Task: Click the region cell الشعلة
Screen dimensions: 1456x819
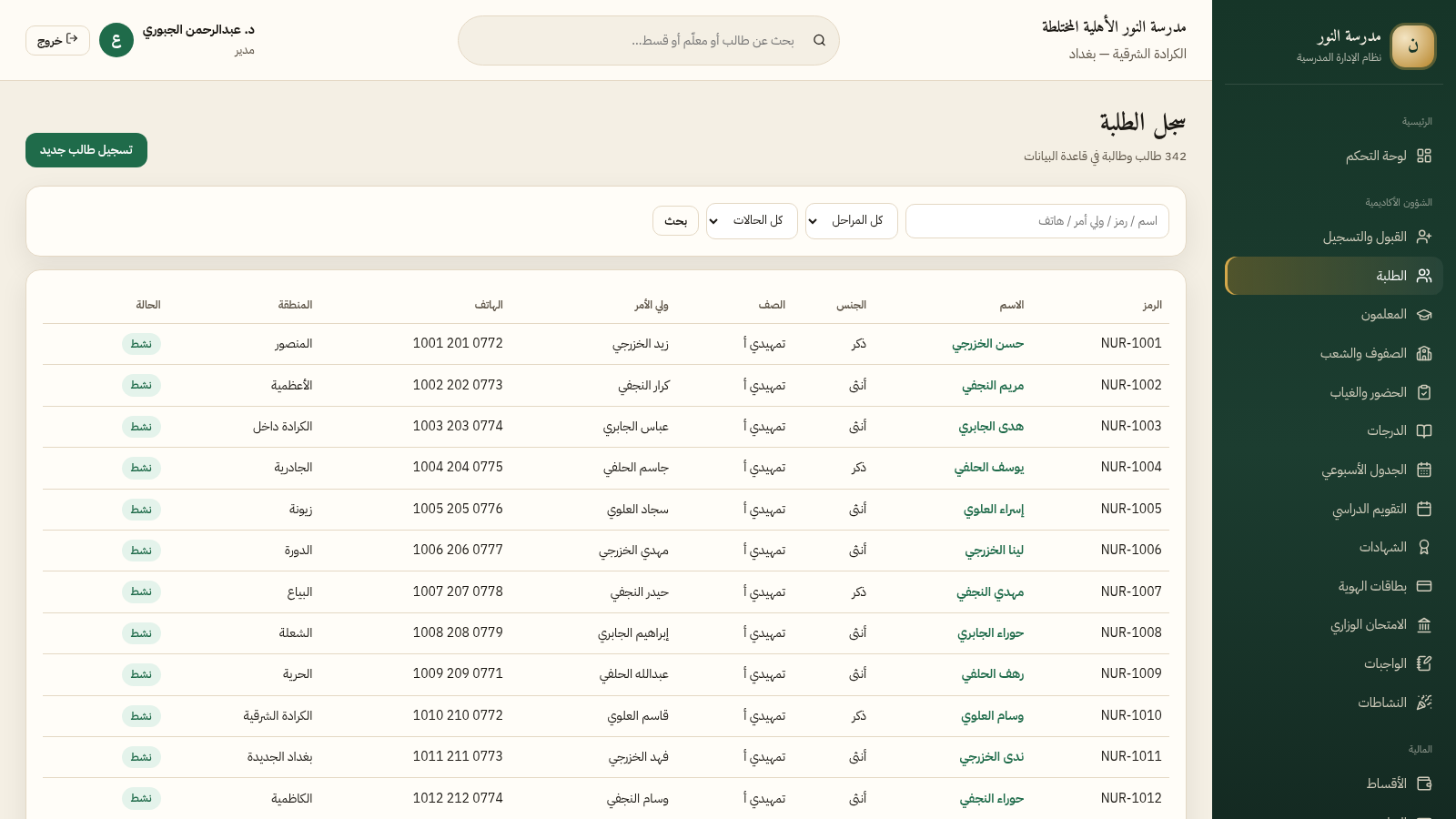Action: (296, 633)
